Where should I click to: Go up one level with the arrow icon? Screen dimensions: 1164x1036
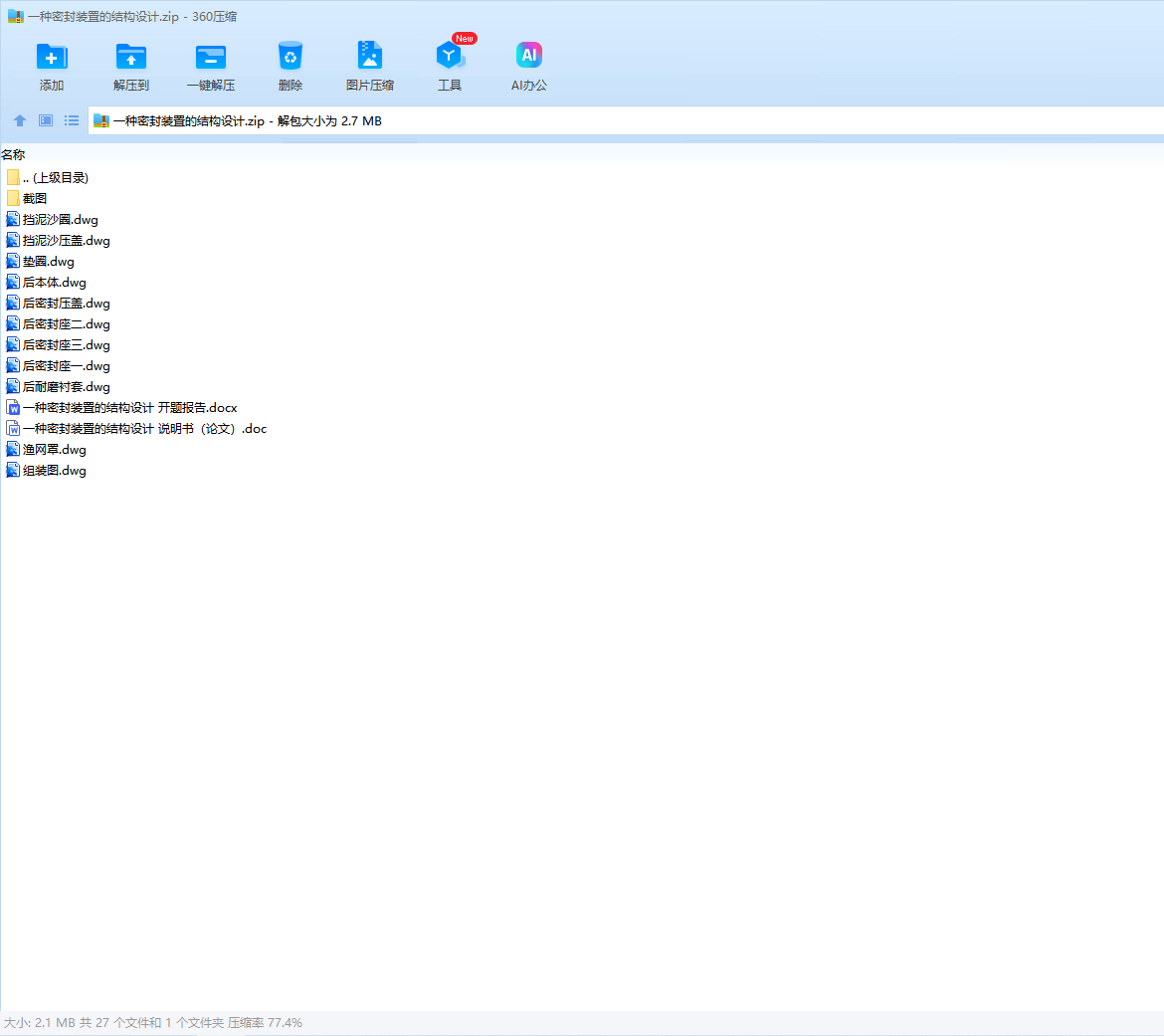point(20,120)
